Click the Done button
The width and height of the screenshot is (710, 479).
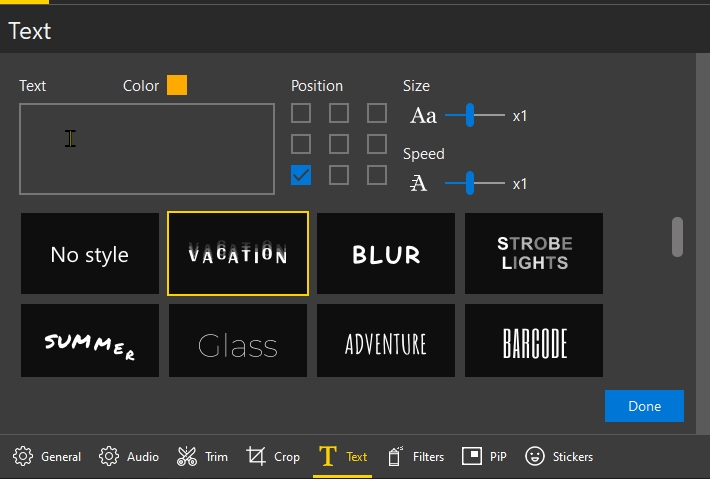click(644, 406)
